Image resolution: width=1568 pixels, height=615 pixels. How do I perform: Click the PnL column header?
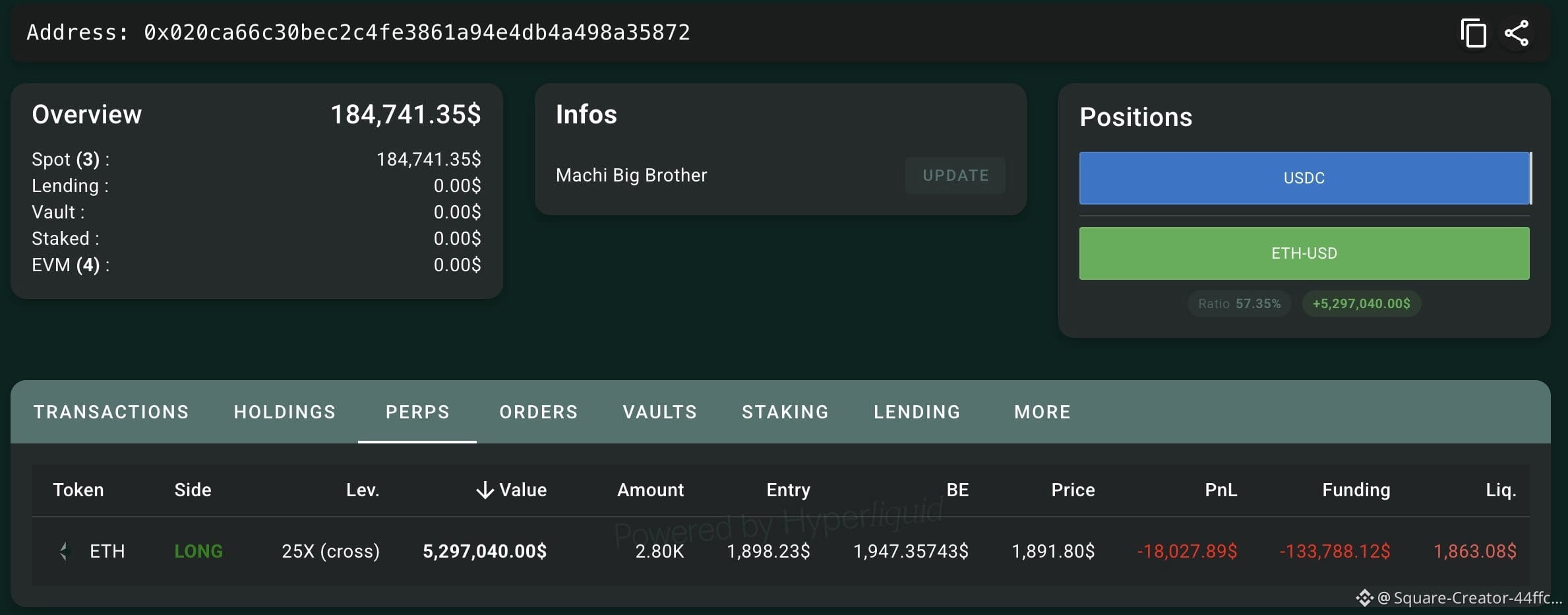pyautogui.click(x=1221, y=490)
